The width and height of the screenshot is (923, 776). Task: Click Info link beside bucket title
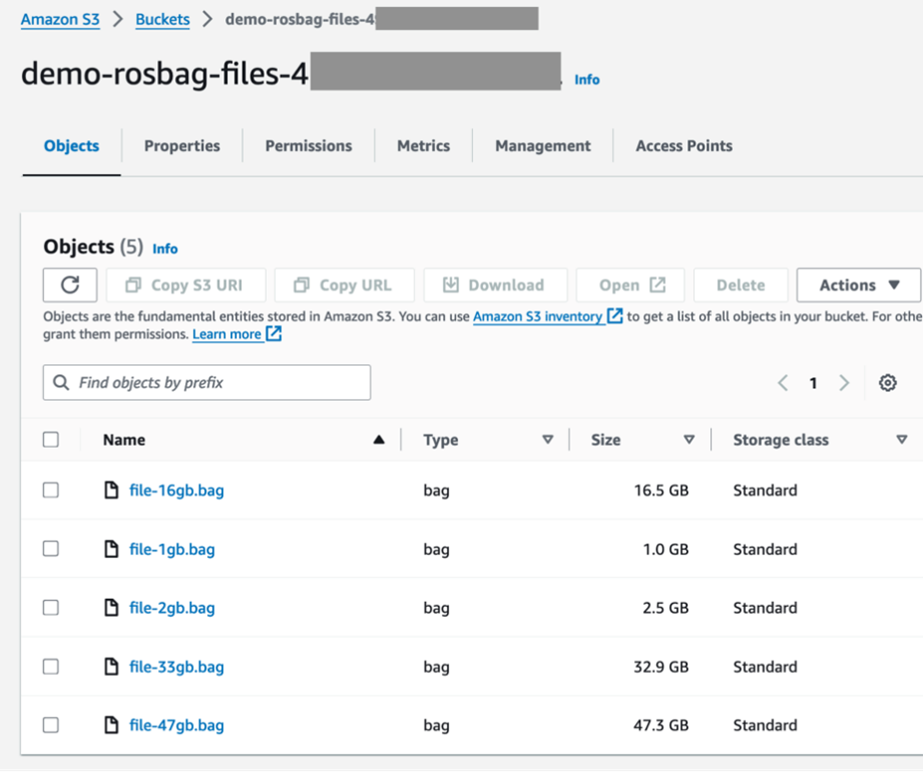[x=587, y=79]
